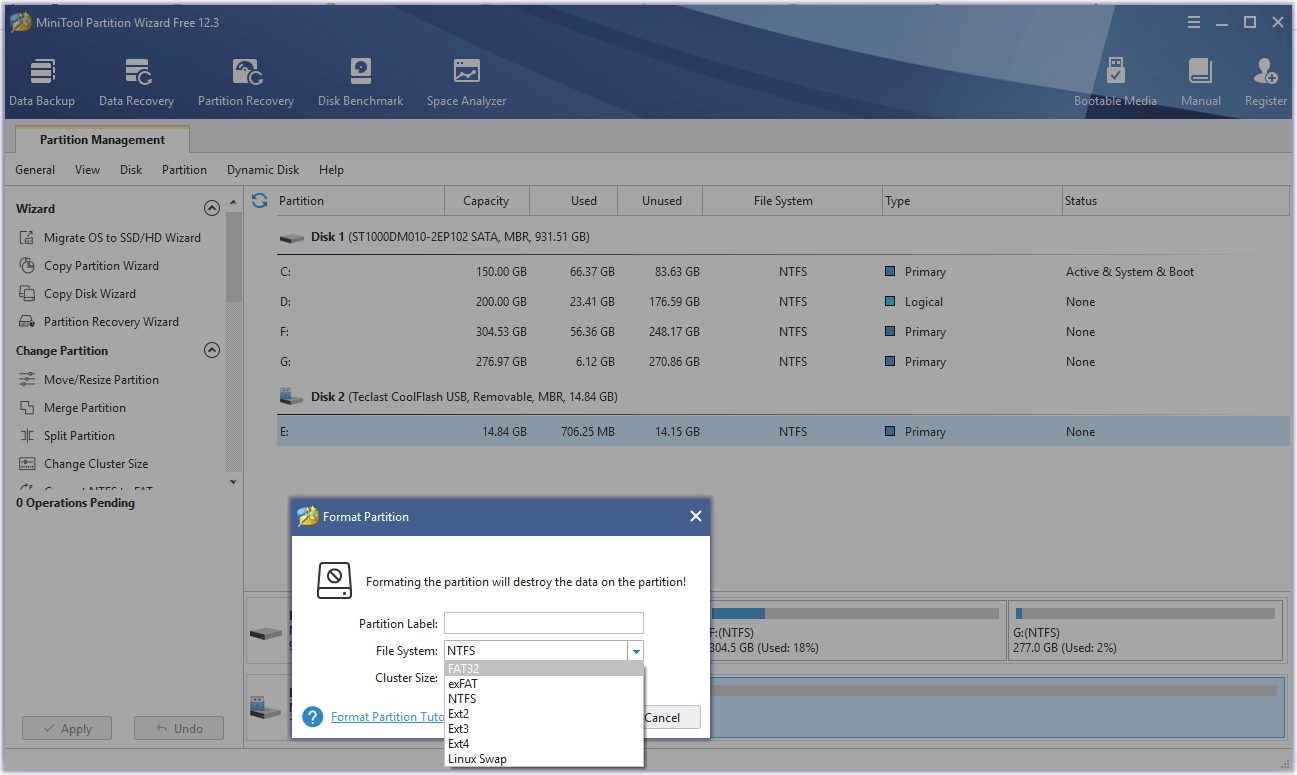Open the View menu
This screenshot has height=775, width=1297.
(x=88, y=170)
